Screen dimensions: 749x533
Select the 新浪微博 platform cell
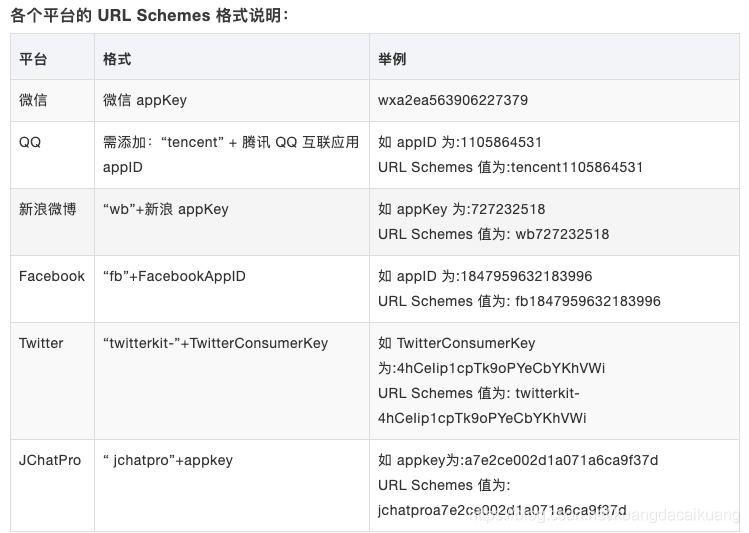[47, 209]
